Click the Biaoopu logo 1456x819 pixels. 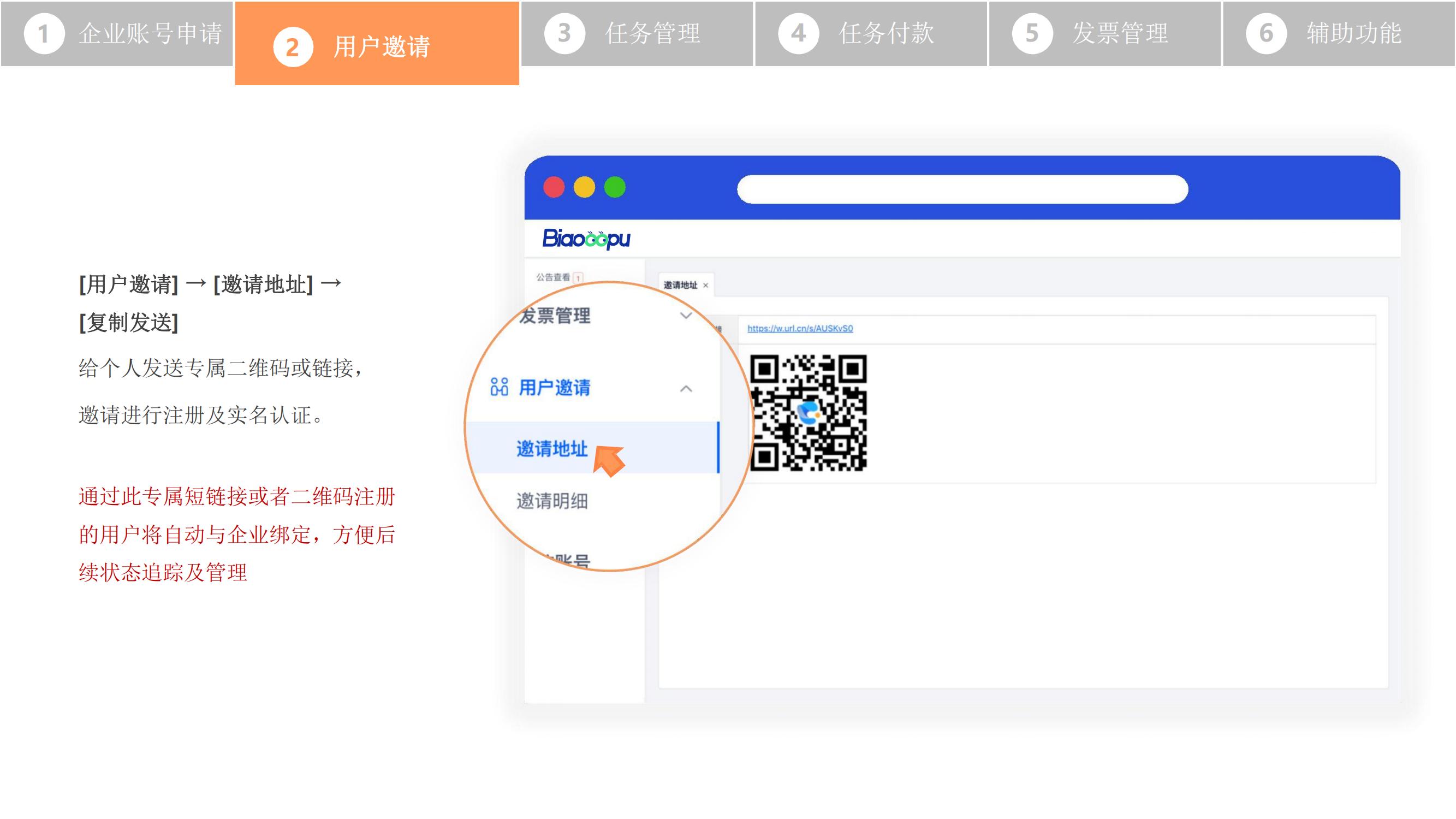coord(586,239)
